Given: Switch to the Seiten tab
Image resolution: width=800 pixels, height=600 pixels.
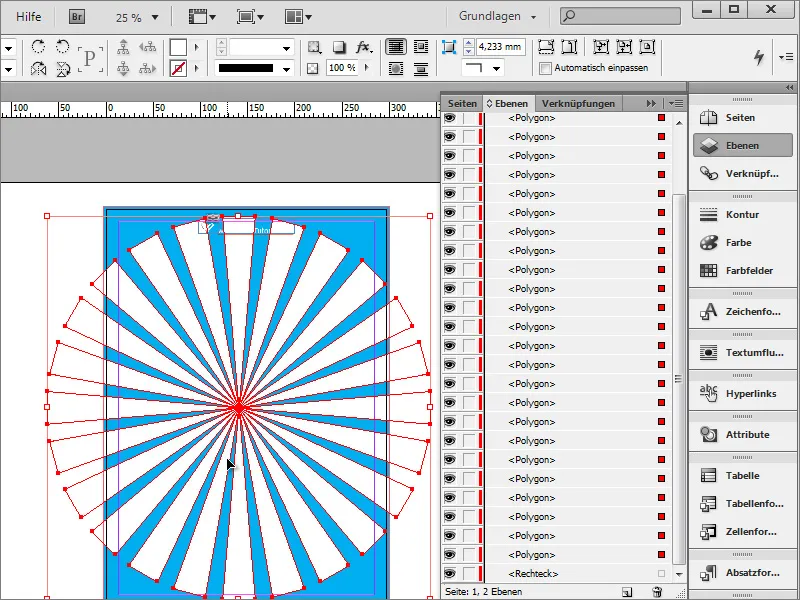Looking at the screenshot, I should click(x=462, y=103).
